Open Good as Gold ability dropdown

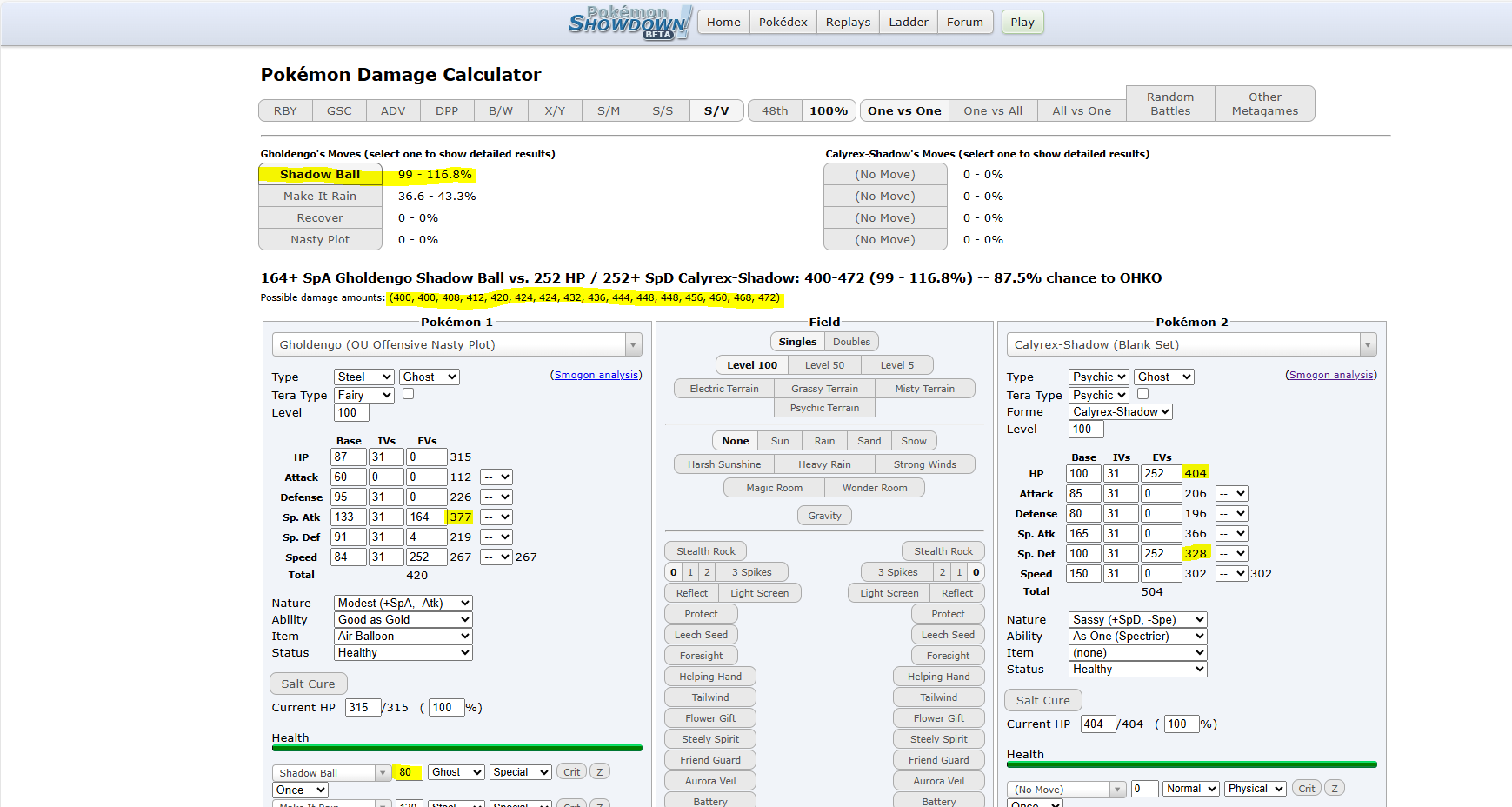pyautogui.click(x=403, y=619)
